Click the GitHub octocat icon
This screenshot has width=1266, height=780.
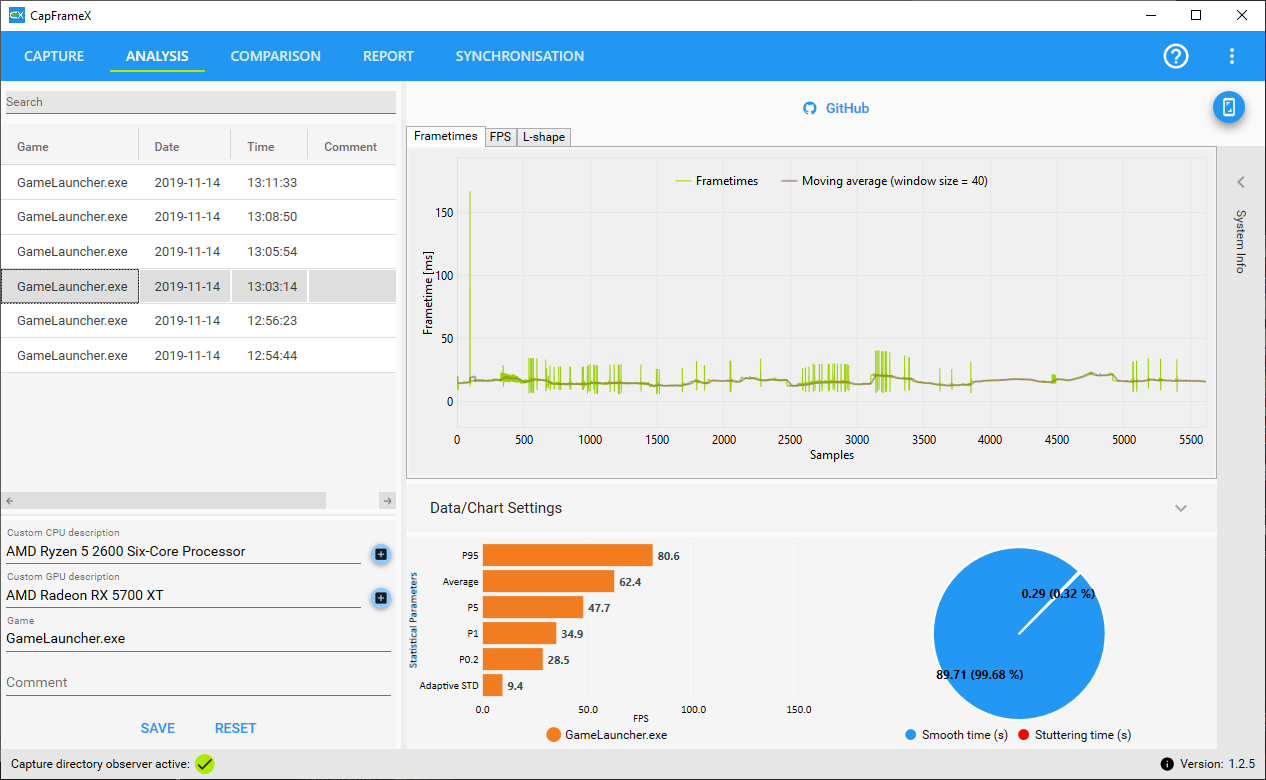coord(810,108)
